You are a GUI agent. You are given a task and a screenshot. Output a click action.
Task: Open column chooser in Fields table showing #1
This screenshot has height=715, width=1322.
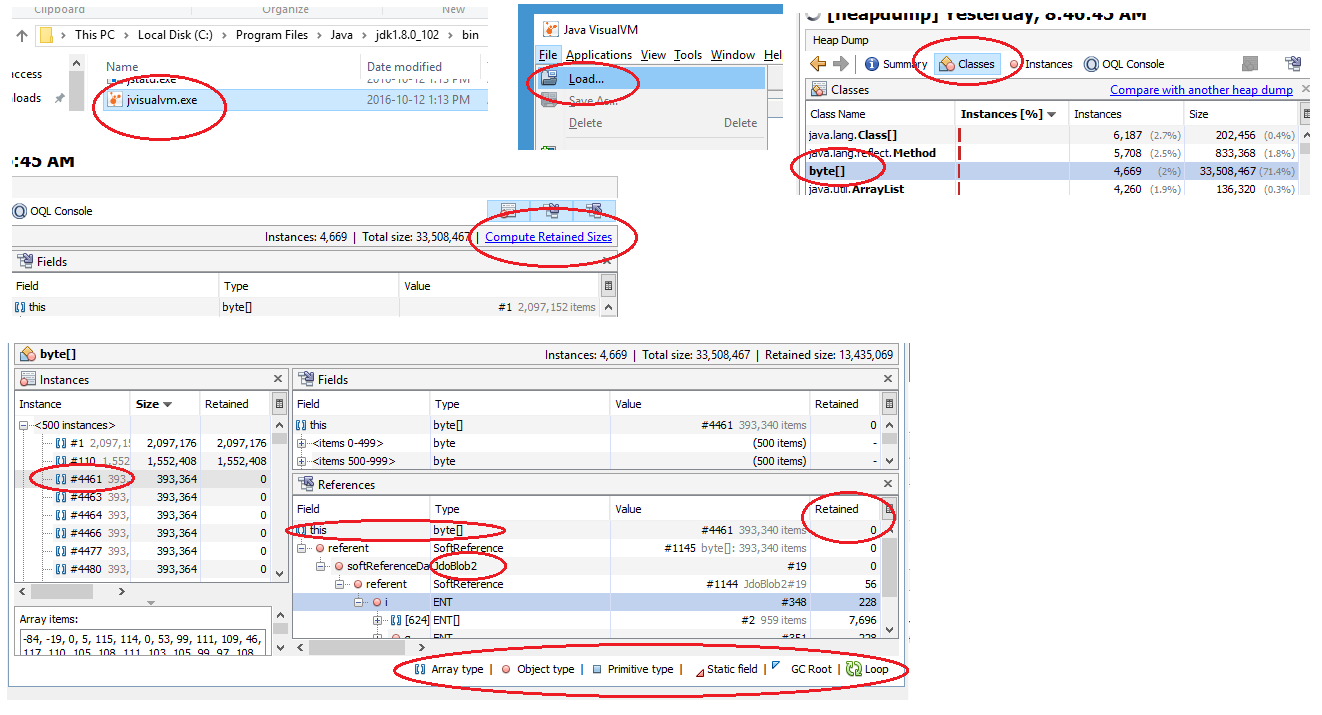608,286
